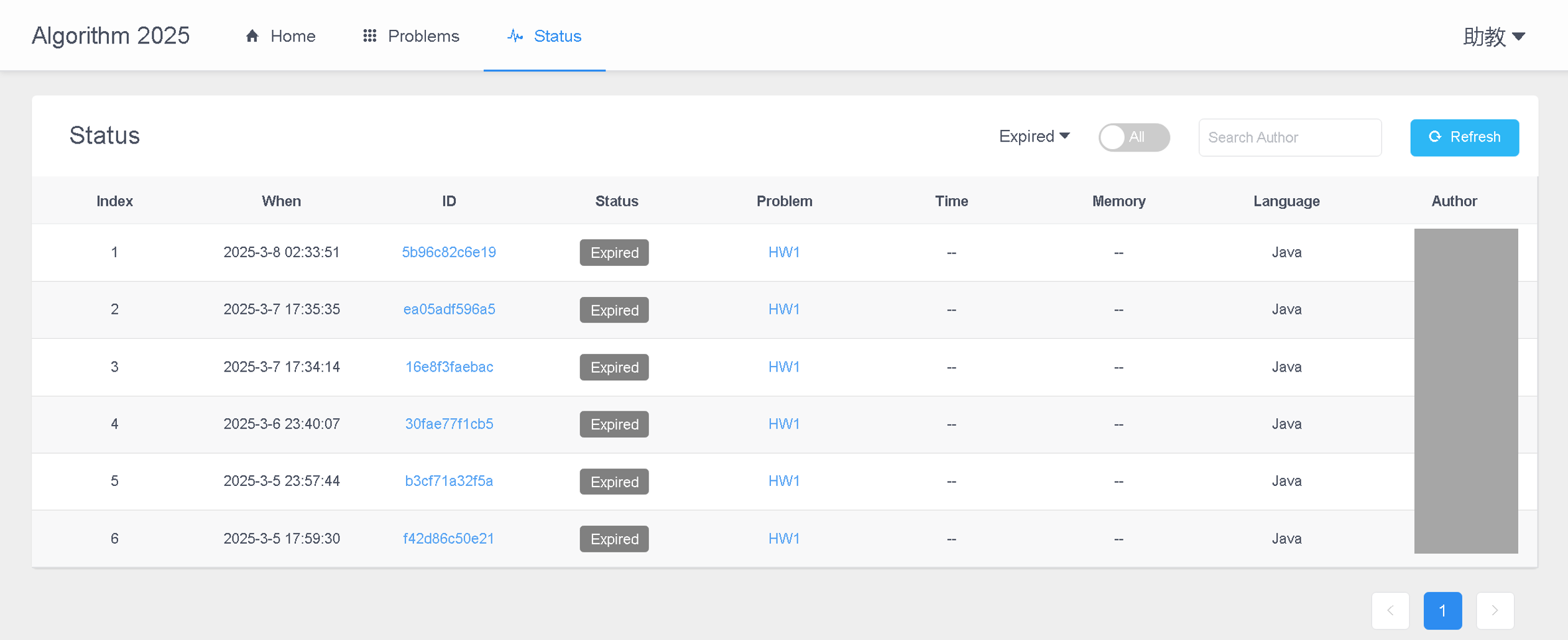The image size is (1568, 640).
Task: Click Java language in row 1
Action: click(1286, 252)
